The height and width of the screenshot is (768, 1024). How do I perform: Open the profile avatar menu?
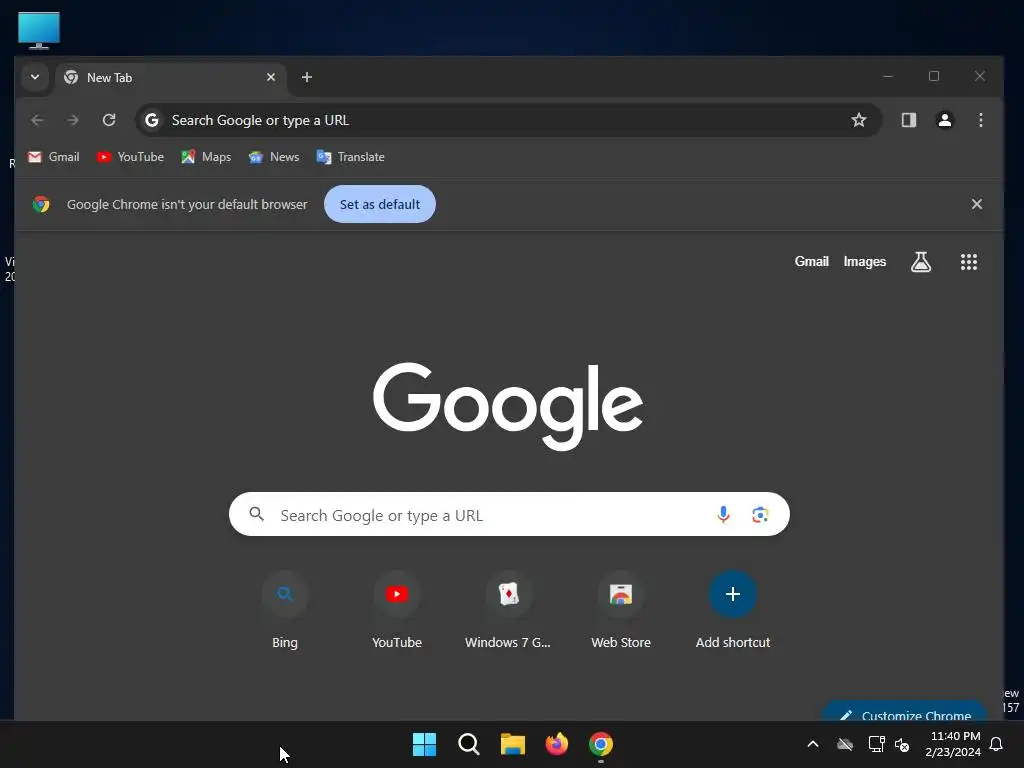944,120
